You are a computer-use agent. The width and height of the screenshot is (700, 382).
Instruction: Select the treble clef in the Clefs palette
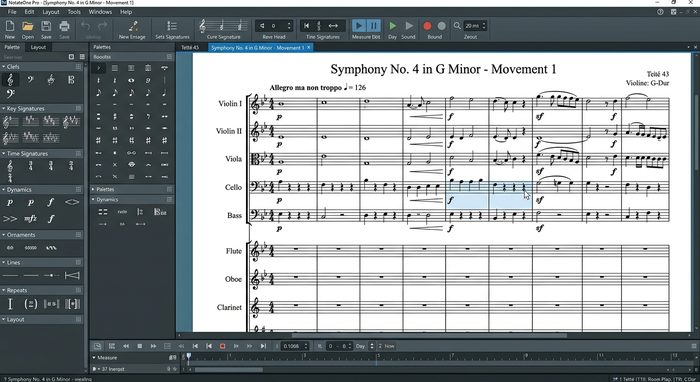point(10,80)
